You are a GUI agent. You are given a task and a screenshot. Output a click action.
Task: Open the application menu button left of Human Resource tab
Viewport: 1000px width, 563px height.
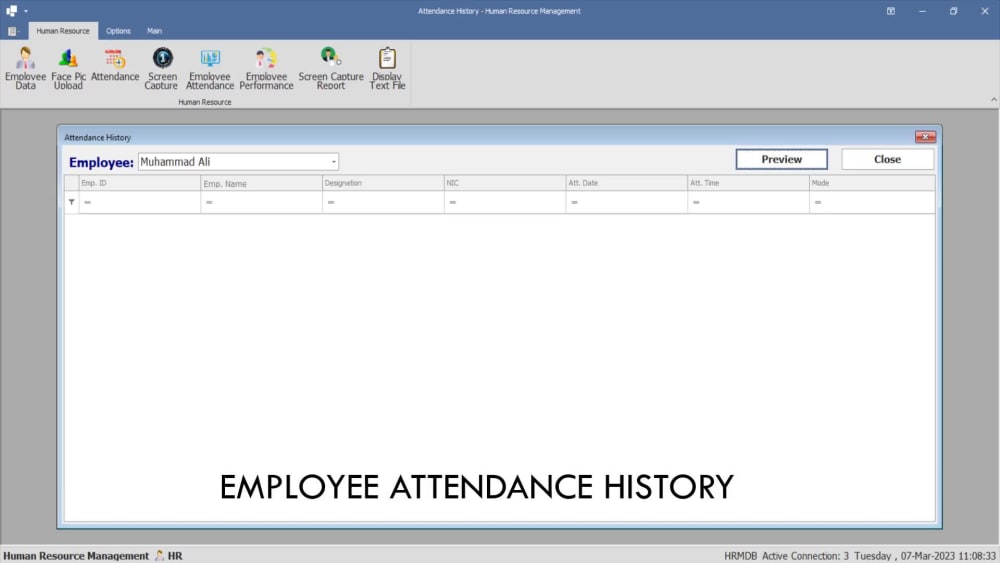[13, 31]
